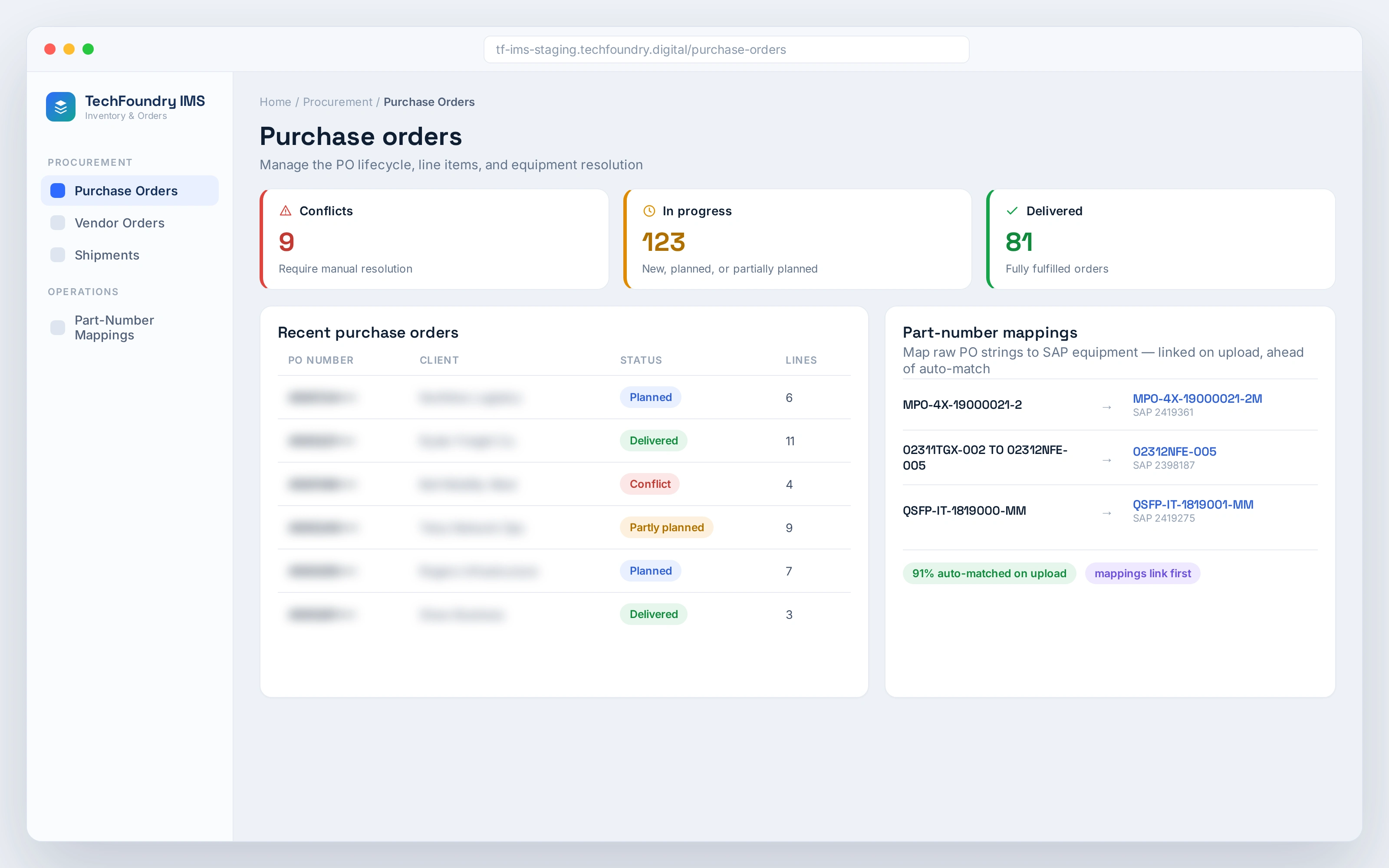Click the yellow minimize window dot
This screenshot has width=1389, height=868.
[69, 49]
